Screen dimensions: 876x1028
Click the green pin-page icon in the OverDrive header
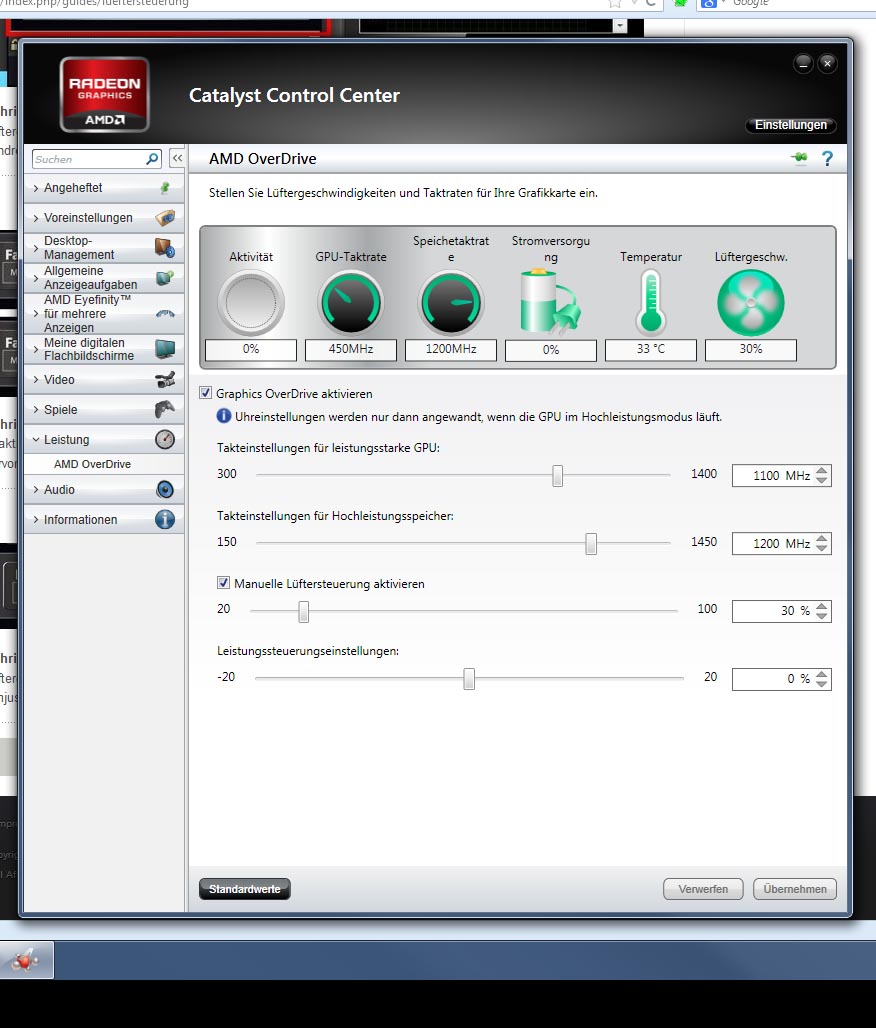[799, 158]
